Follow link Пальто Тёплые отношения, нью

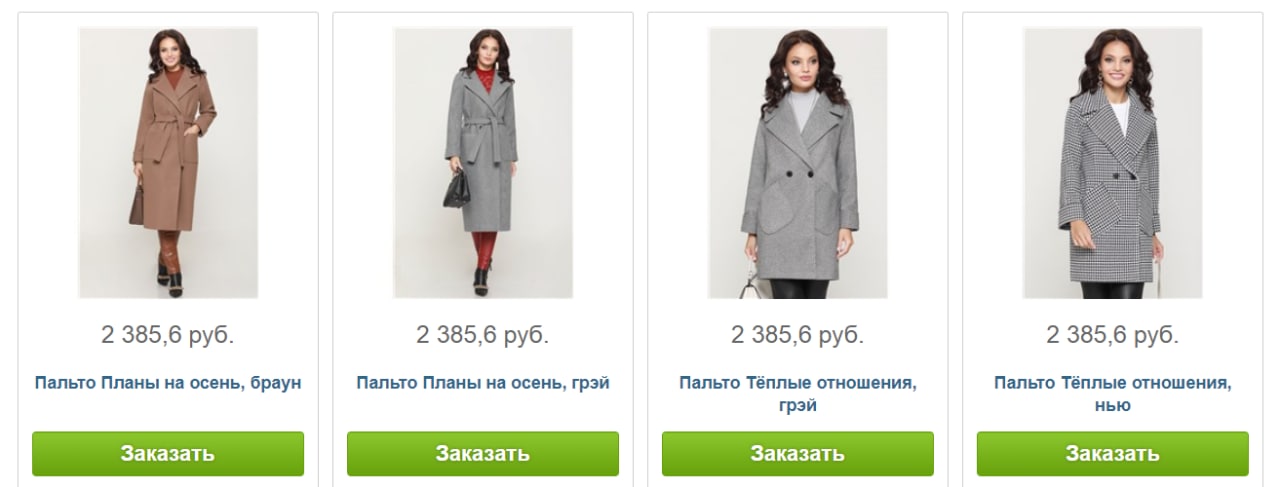pos(1113,394)
